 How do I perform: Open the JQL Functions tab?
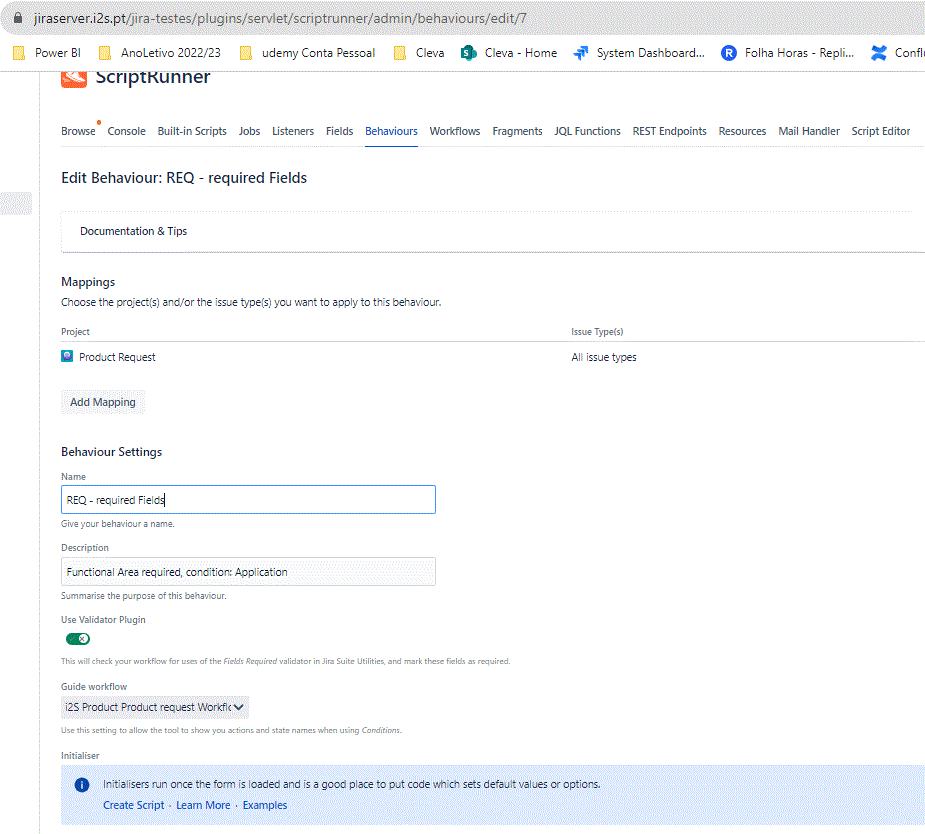(x=587, y=131)
